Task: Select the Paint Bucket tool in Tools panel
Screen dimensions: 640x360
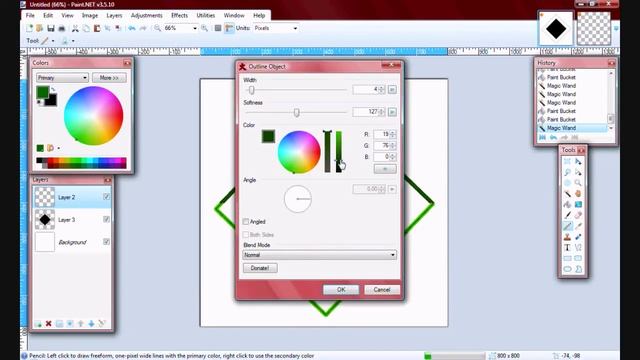Action: 567,204
